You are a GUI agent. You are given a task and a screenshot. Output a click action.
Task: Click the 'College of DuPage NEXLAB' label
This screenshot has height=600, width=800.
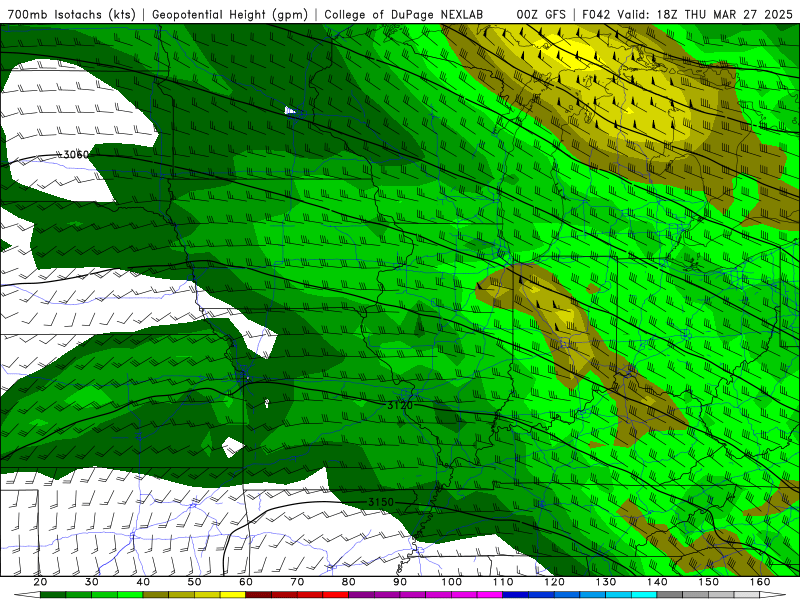click(403, 14)
